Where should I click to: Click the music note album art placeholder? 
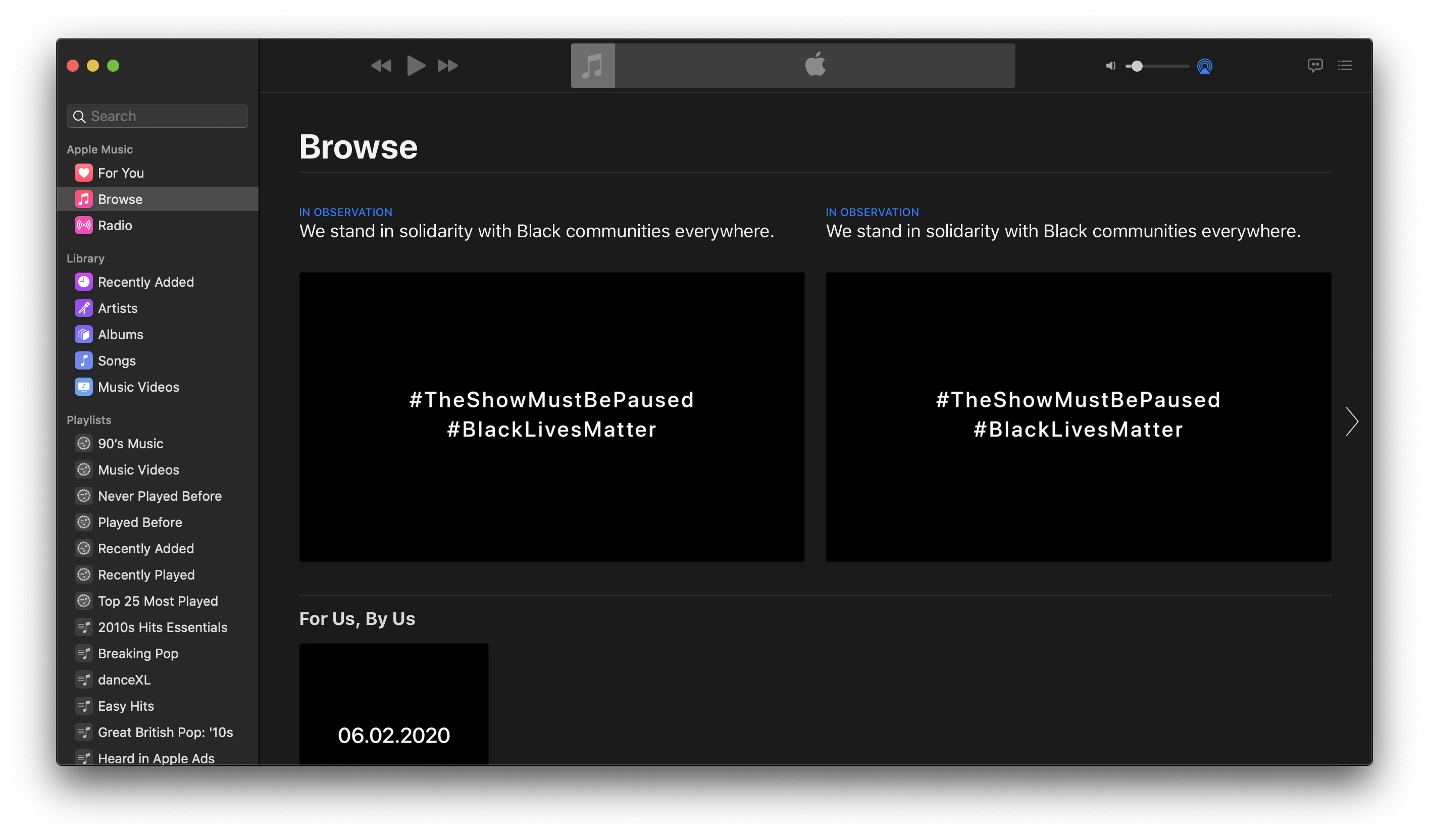[x=593, y=66]
